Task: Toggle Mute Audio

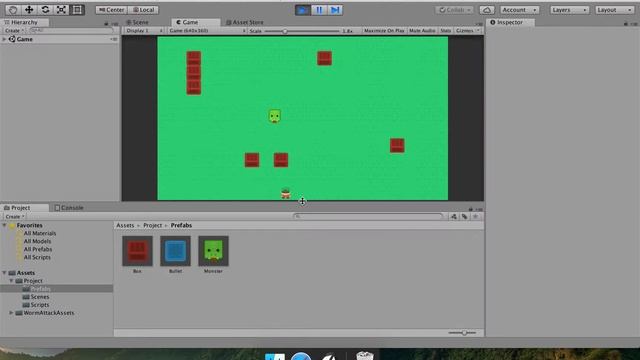Action: click(422, 31)
